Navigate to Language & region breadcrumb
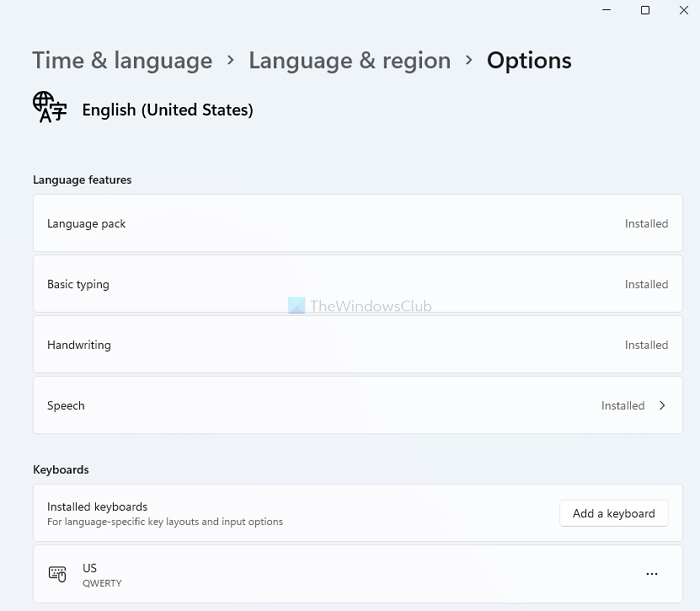 coord(349,60)
